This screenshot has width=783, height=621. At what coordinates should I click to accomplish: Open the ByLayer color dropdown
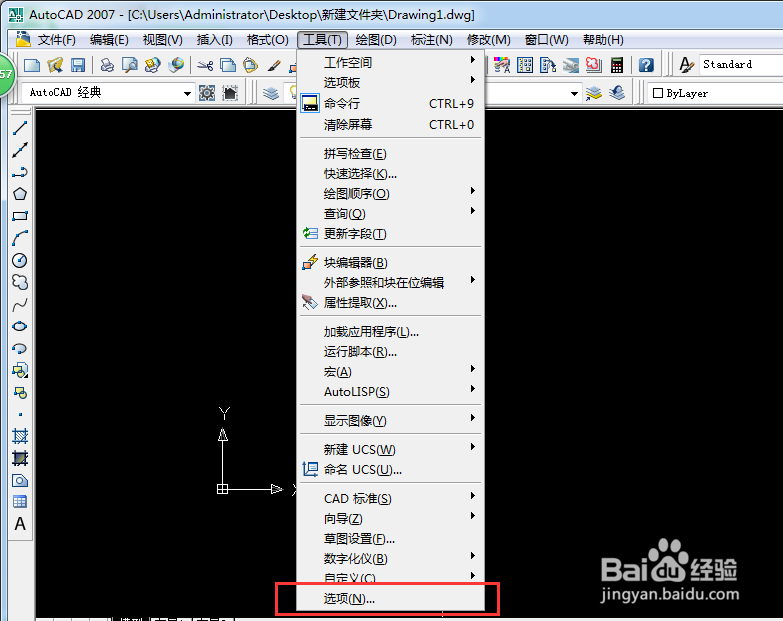pos(715,93)
